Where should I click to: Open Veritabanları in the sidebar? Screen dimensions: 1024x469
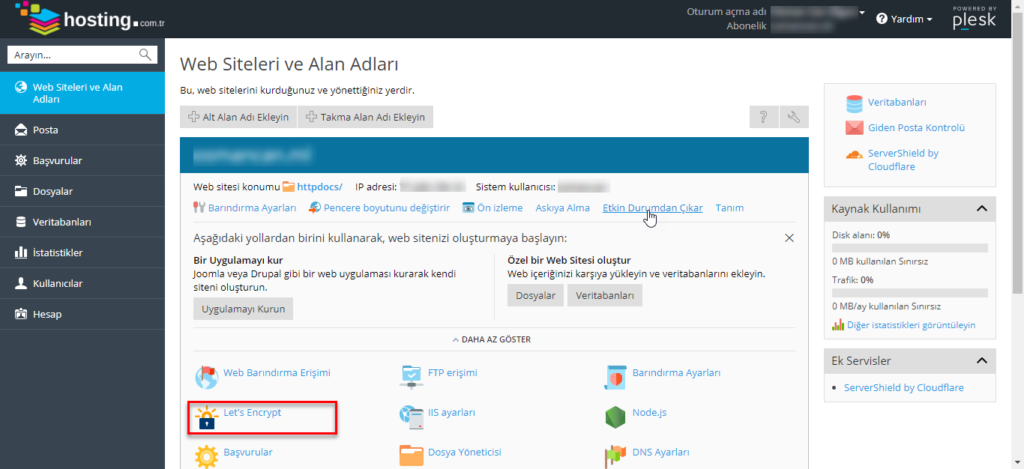82,222
